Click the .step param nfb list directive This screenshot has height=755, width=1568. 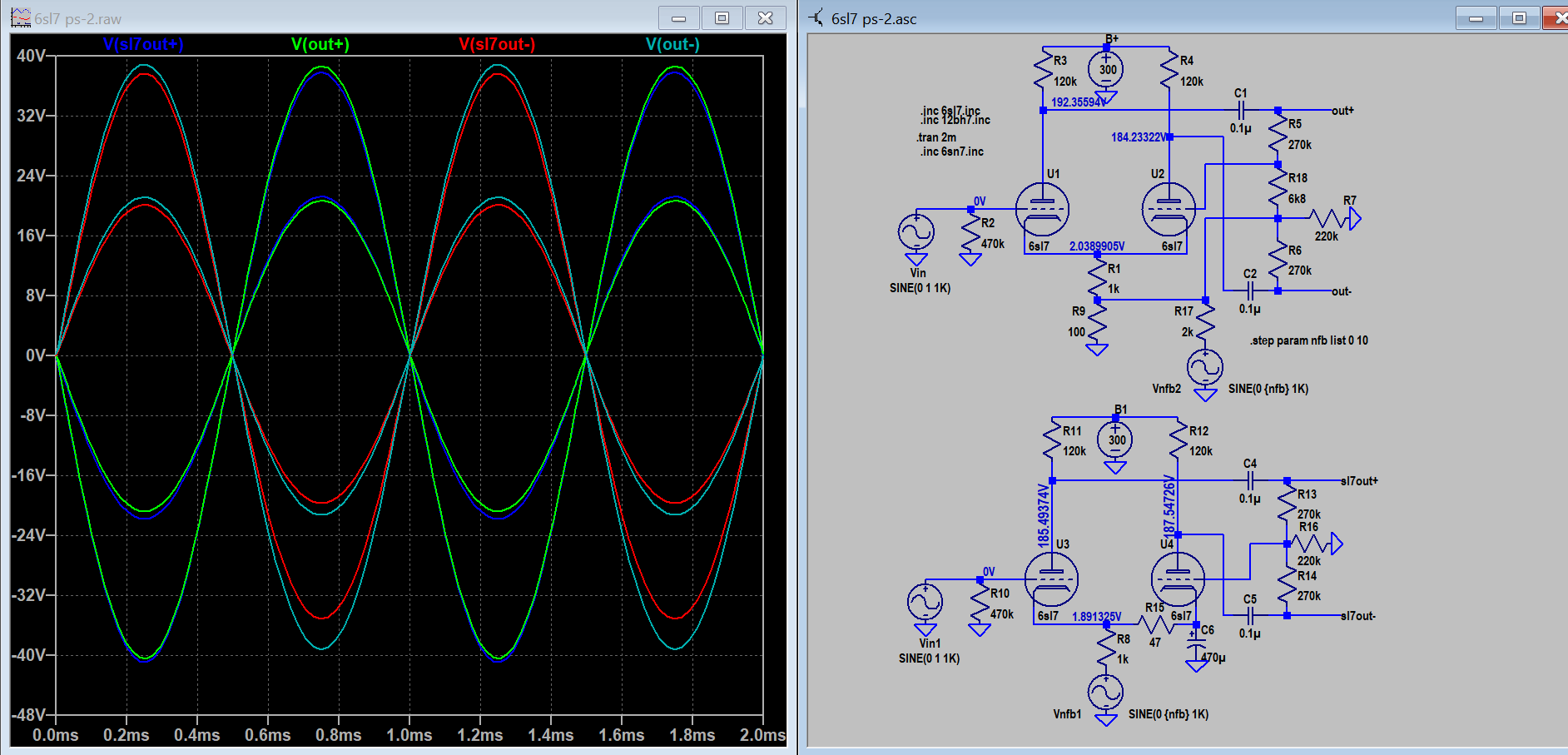point(1308,340)
